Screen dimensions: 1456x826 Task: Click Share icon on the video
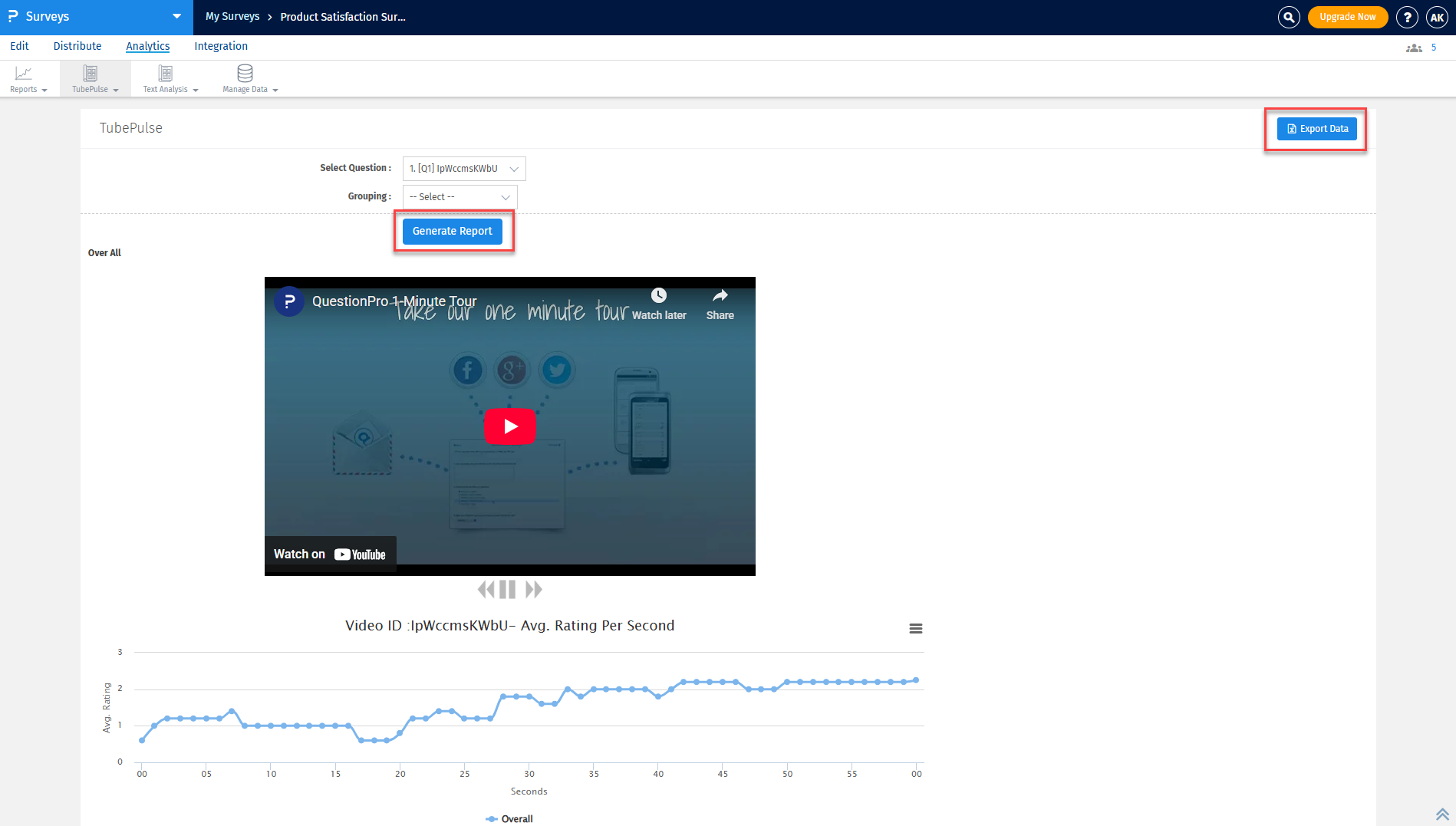(720, 304)
